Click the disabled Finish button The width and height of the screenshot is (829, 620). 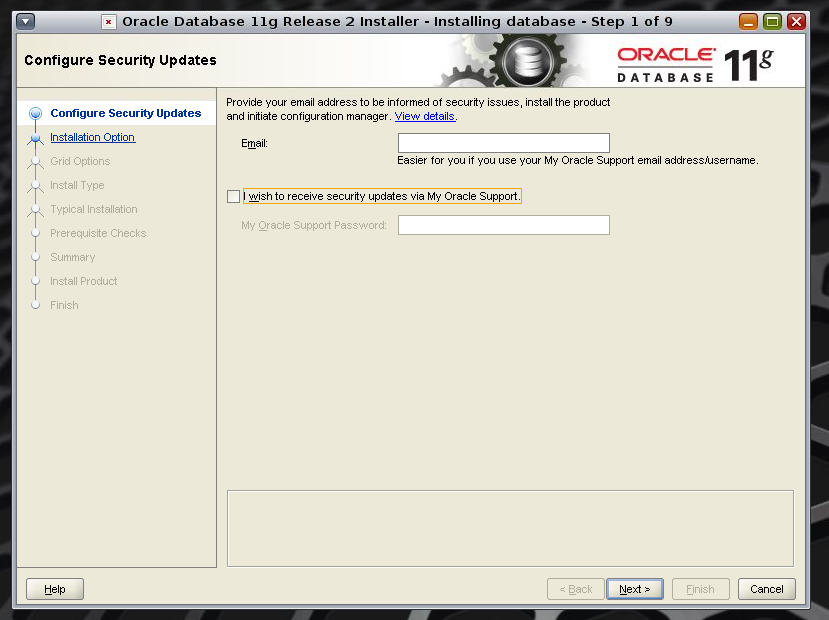click(701, 589)
